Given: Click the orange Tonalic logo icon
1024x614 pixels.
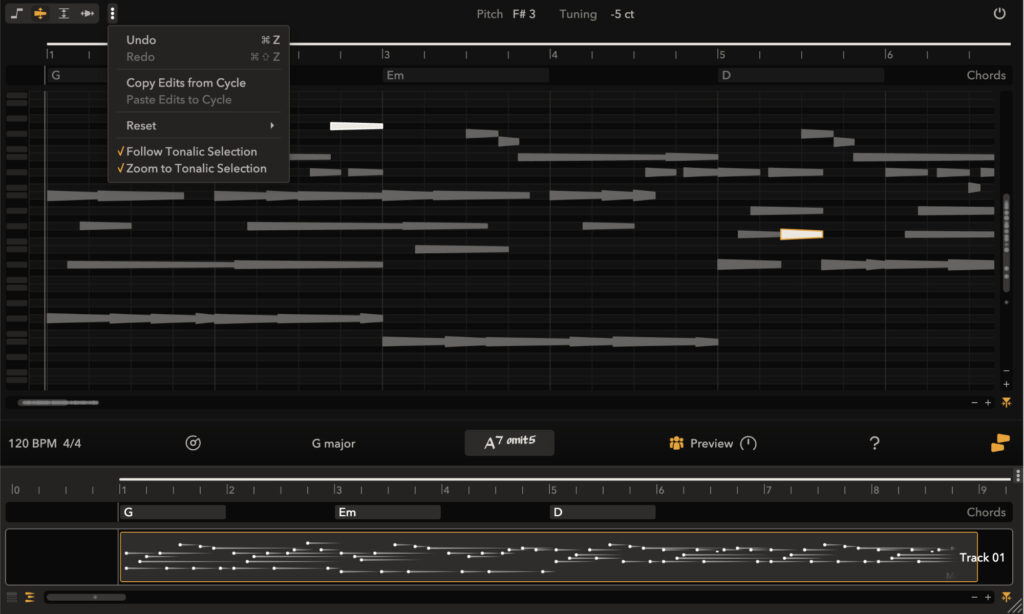Looking at the screenshot, I should [1000, 443].
